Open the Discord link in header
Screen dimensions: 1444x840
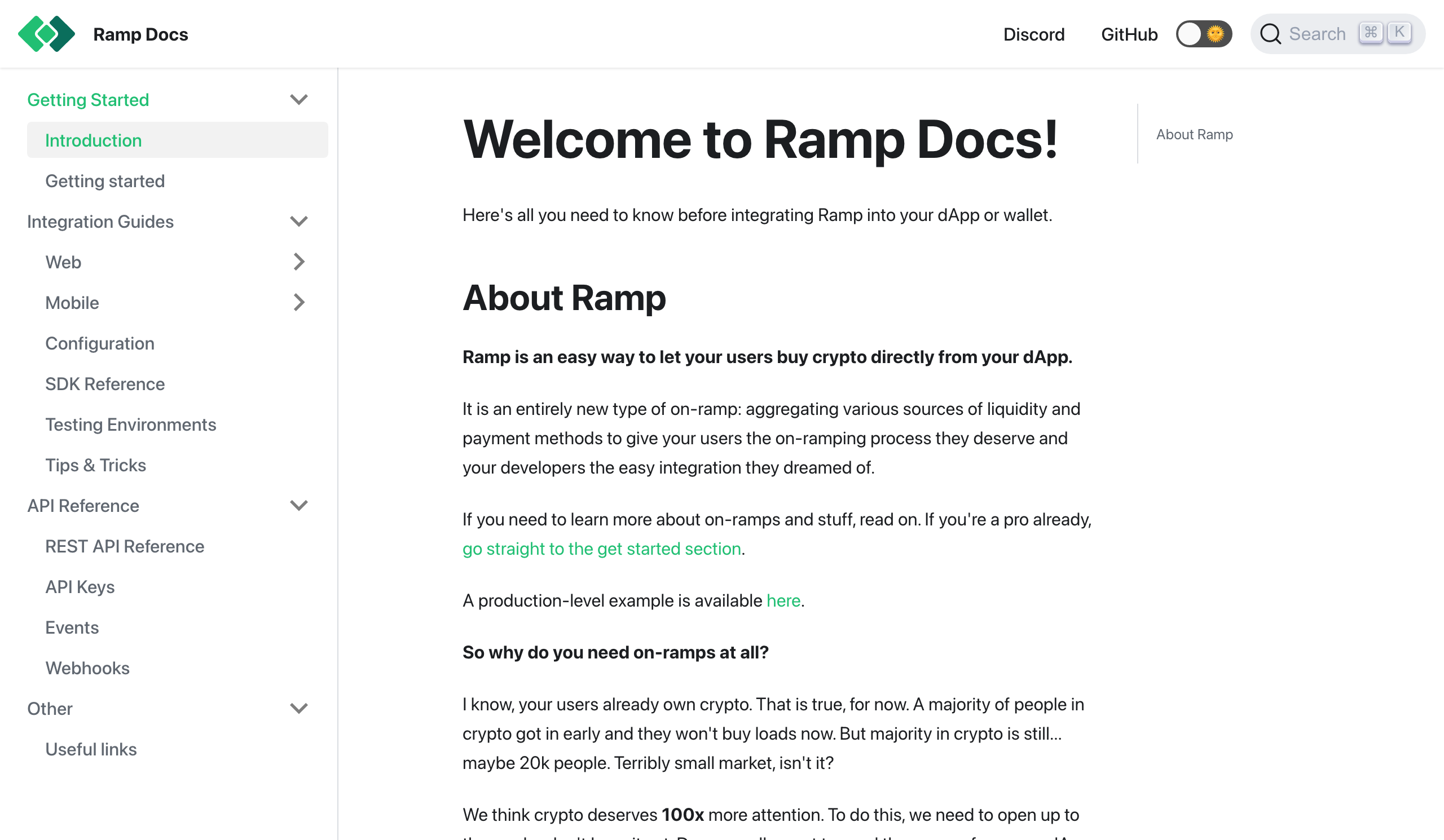point(1034,34)
